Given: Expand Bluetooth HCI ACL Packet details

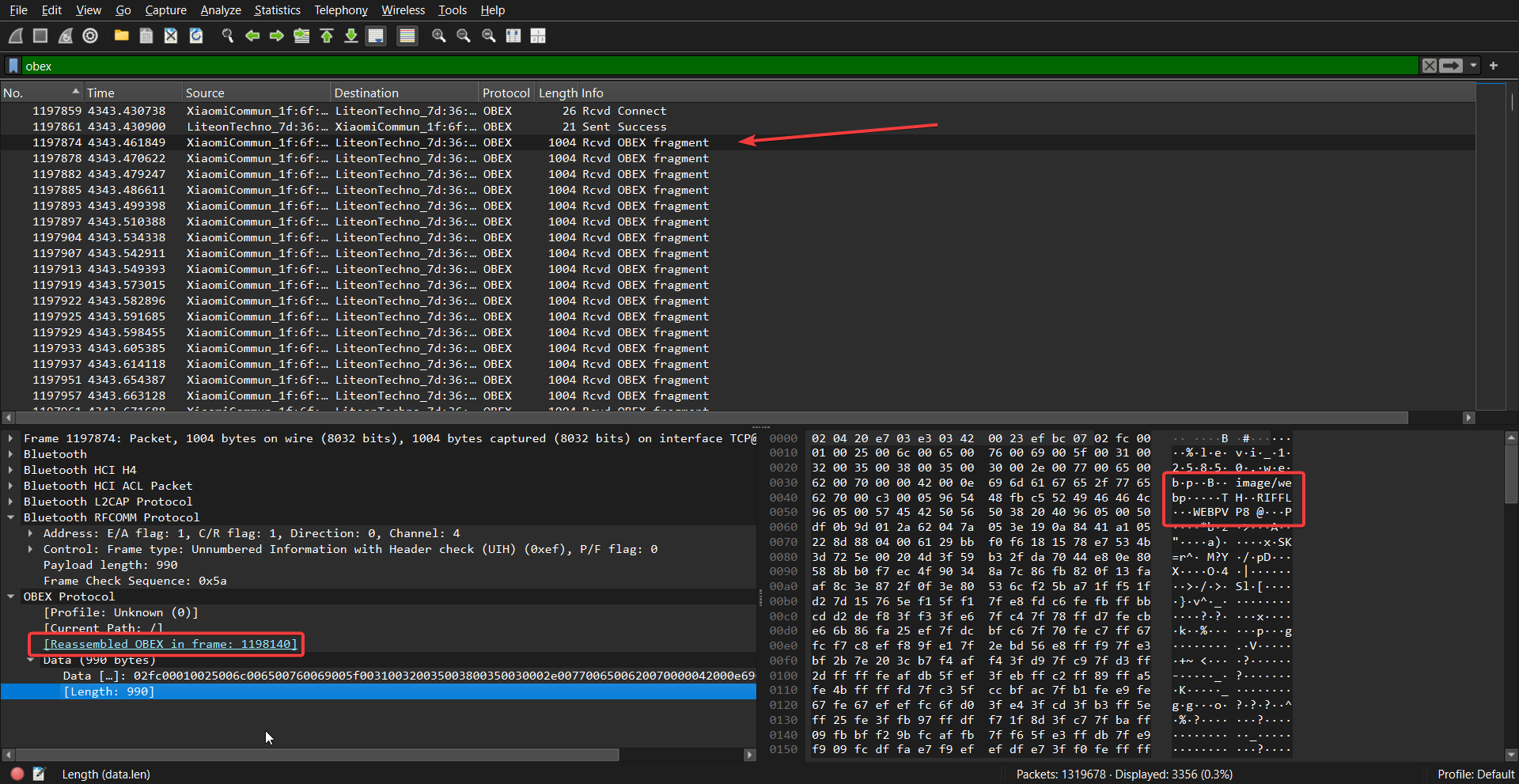Looking at the screenshot, I should (x=10, y=486).
